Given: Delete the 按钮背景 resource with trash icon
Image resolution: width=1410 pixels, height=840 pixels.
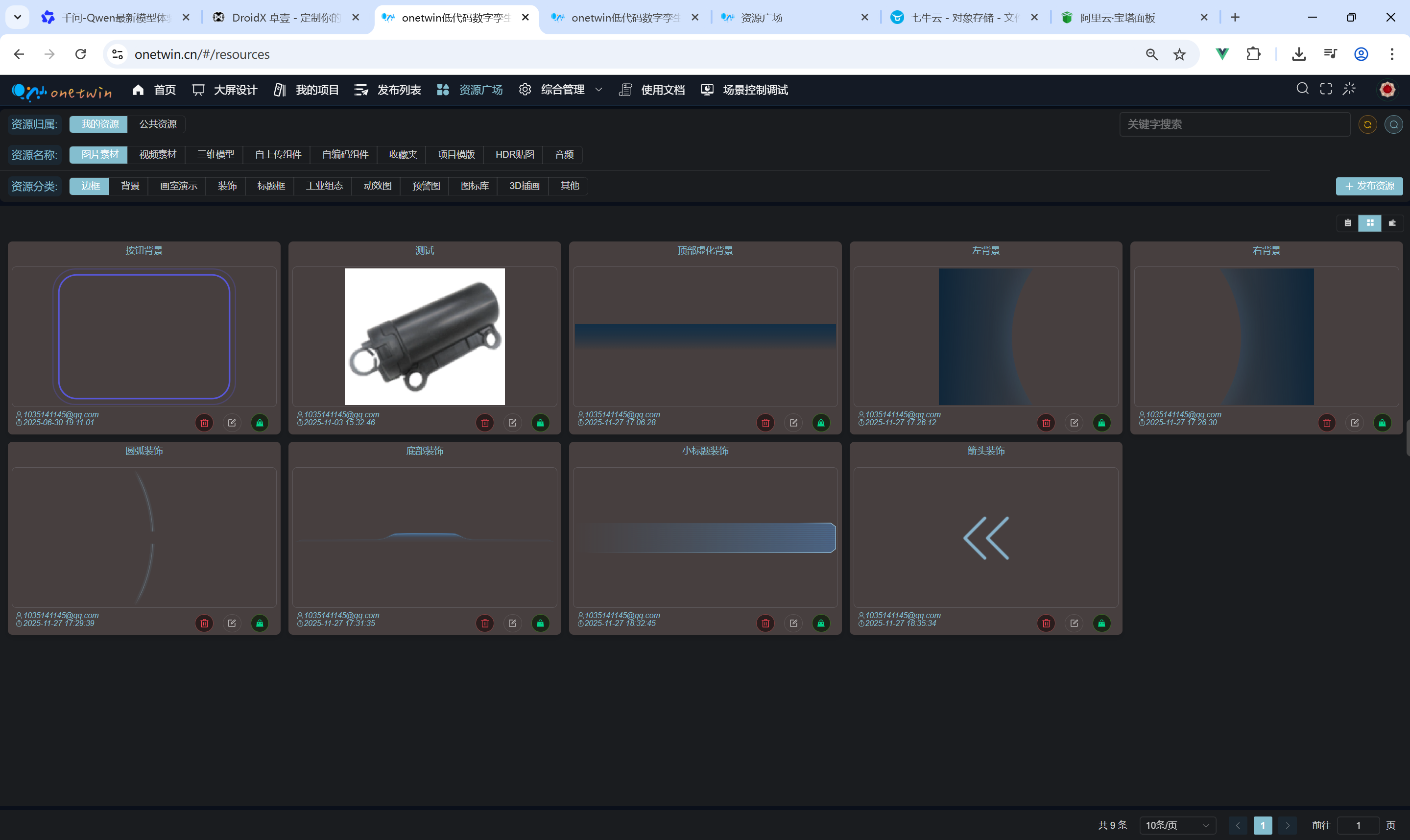Looking at the screenshot, I should [x=204, y=423].
